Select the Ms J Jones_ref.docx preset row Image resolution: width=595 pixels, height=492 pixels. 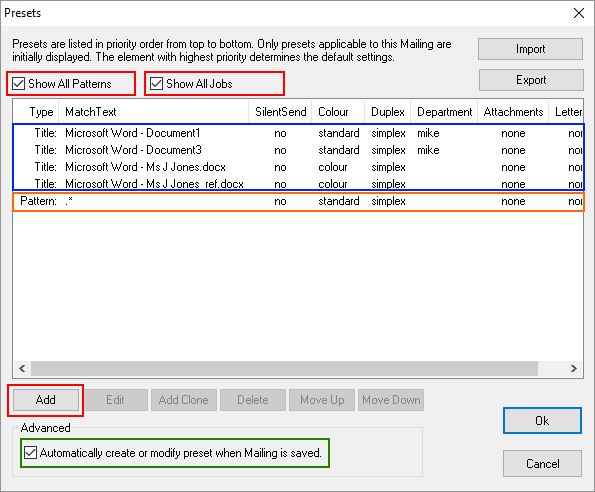coord(298,183)
